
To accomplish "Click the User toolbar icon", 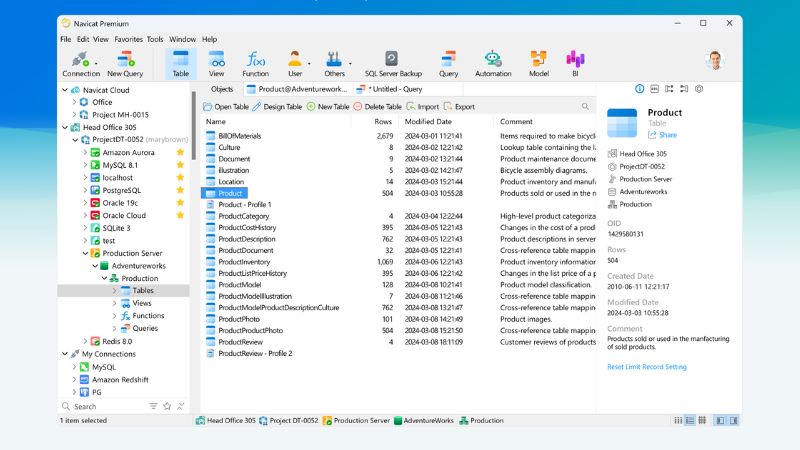I will (x=294, y=64).
